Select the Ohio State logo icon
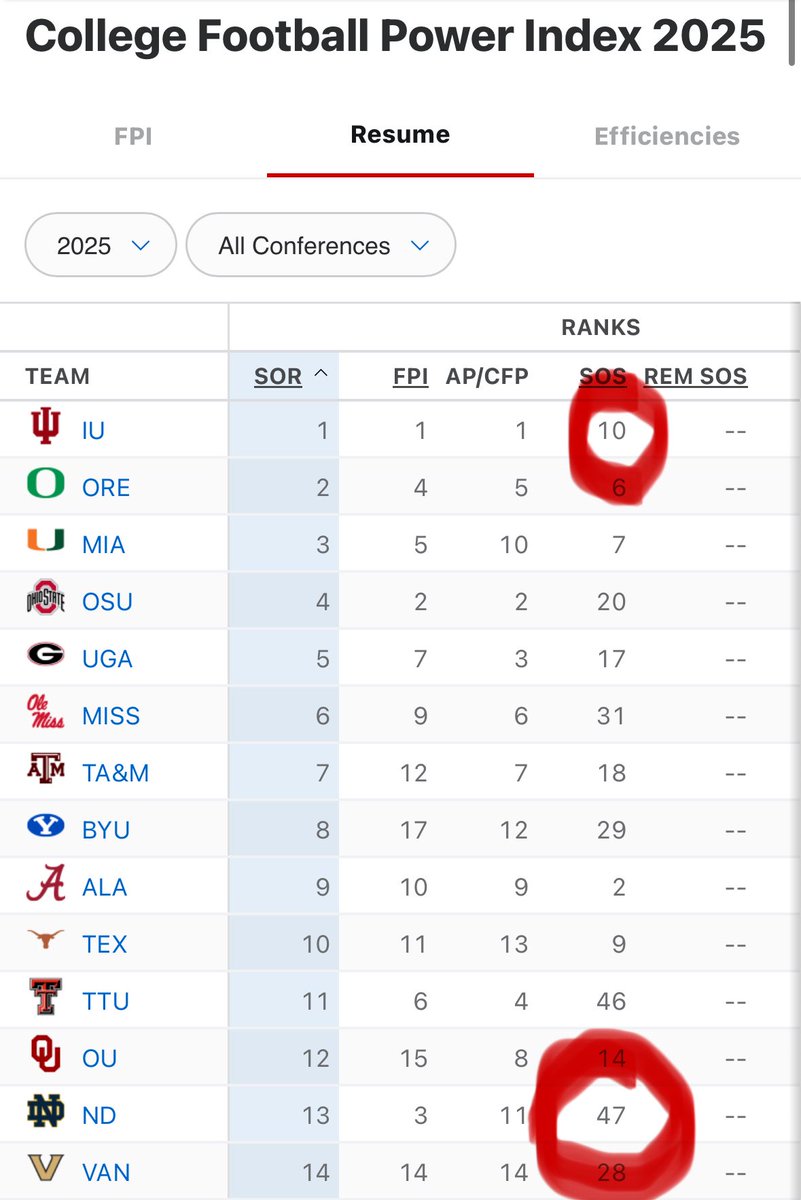801x1200 pixels. (45, 600)
